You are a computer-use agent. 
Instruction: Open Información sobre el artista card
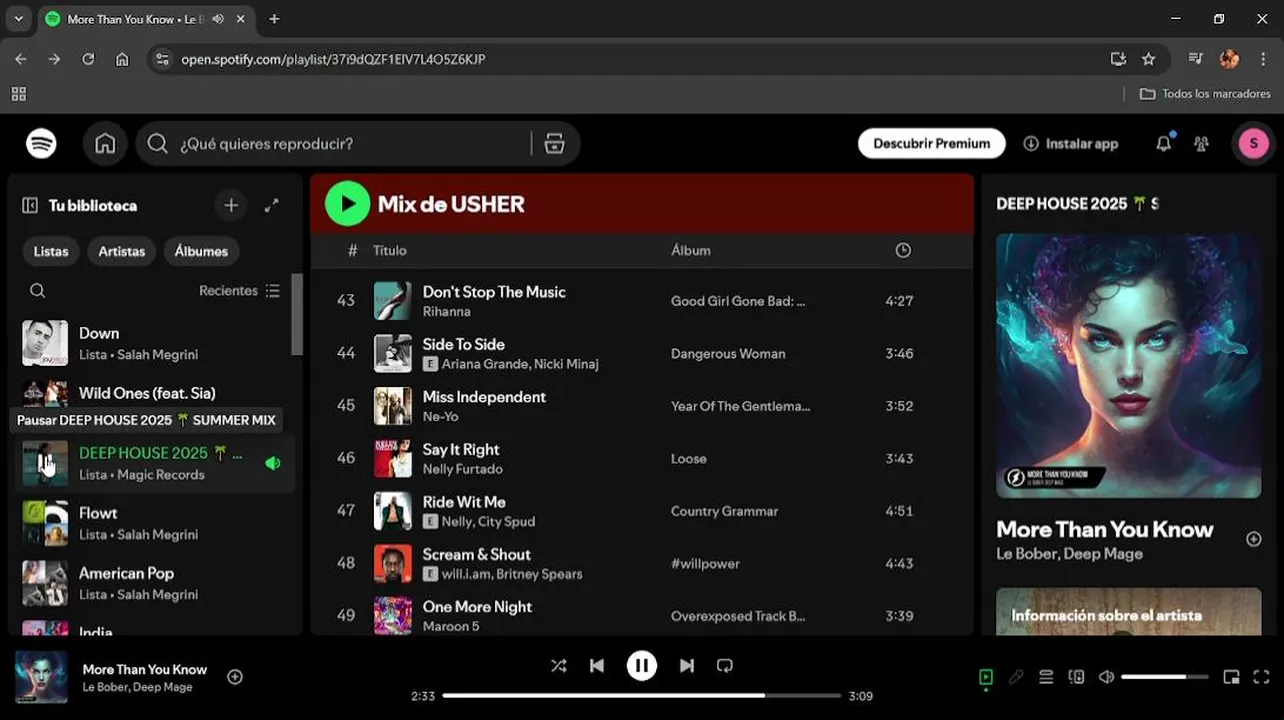[1128, 612]
